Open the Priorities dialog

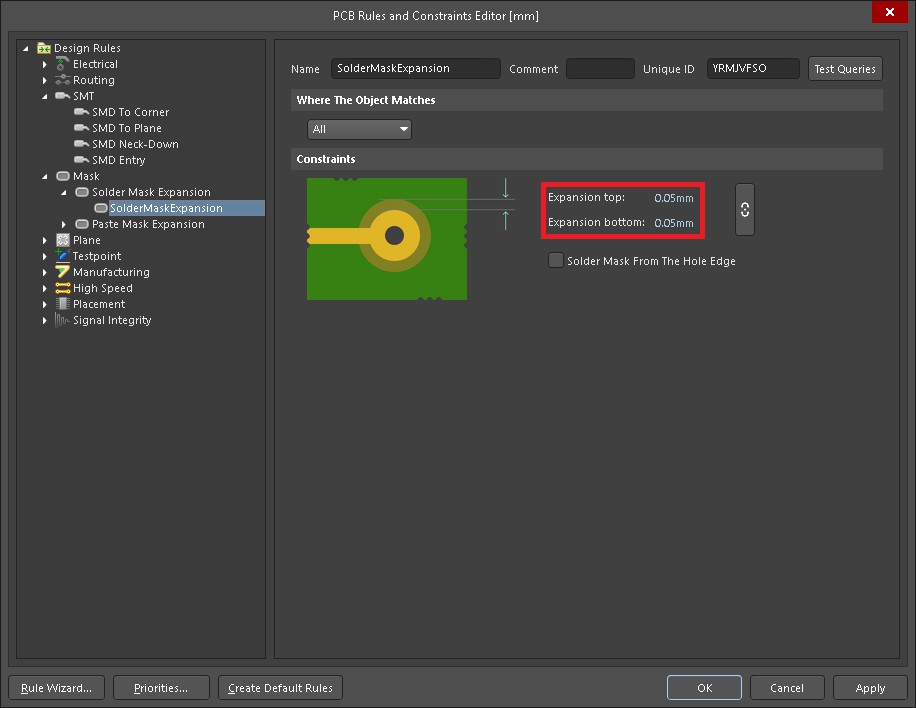tap(161, 688)
